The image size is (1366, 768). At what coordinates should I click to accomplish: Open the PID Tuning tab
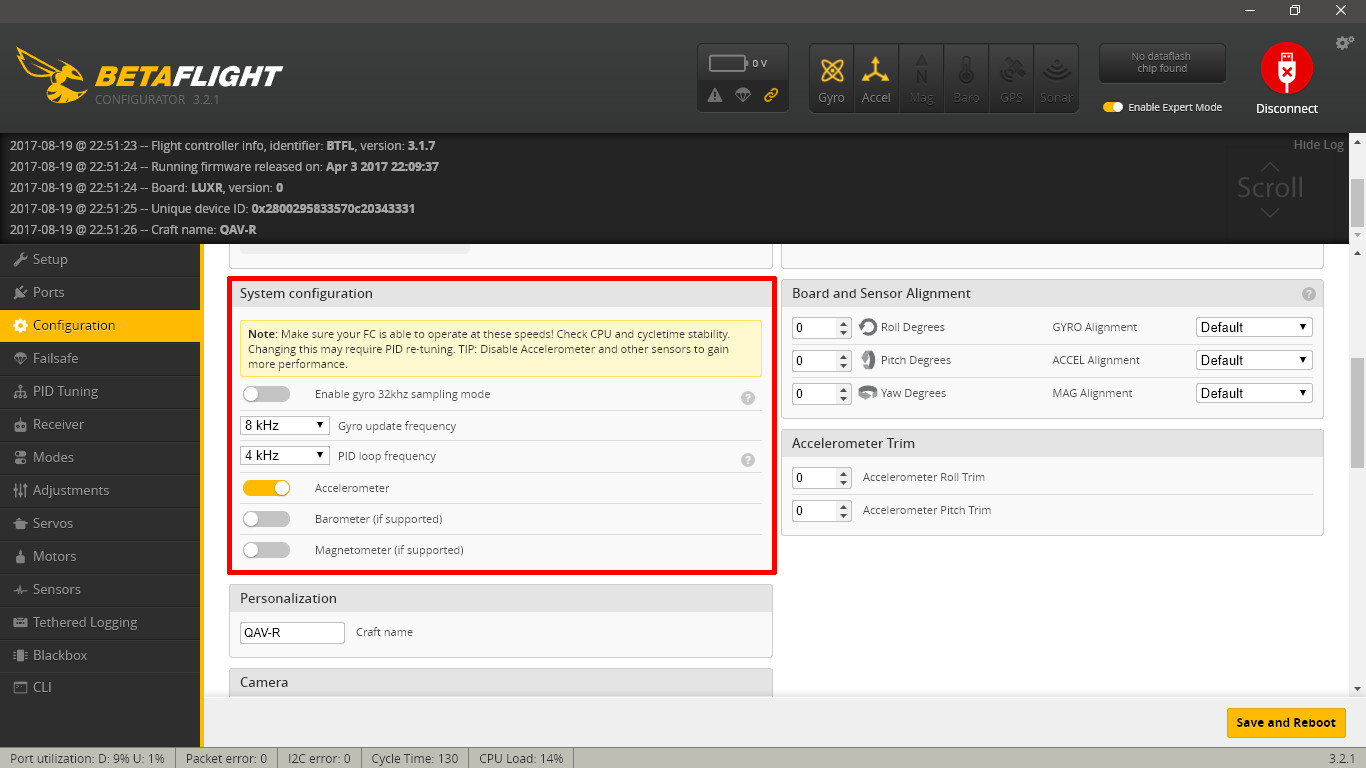coord(100,391)
